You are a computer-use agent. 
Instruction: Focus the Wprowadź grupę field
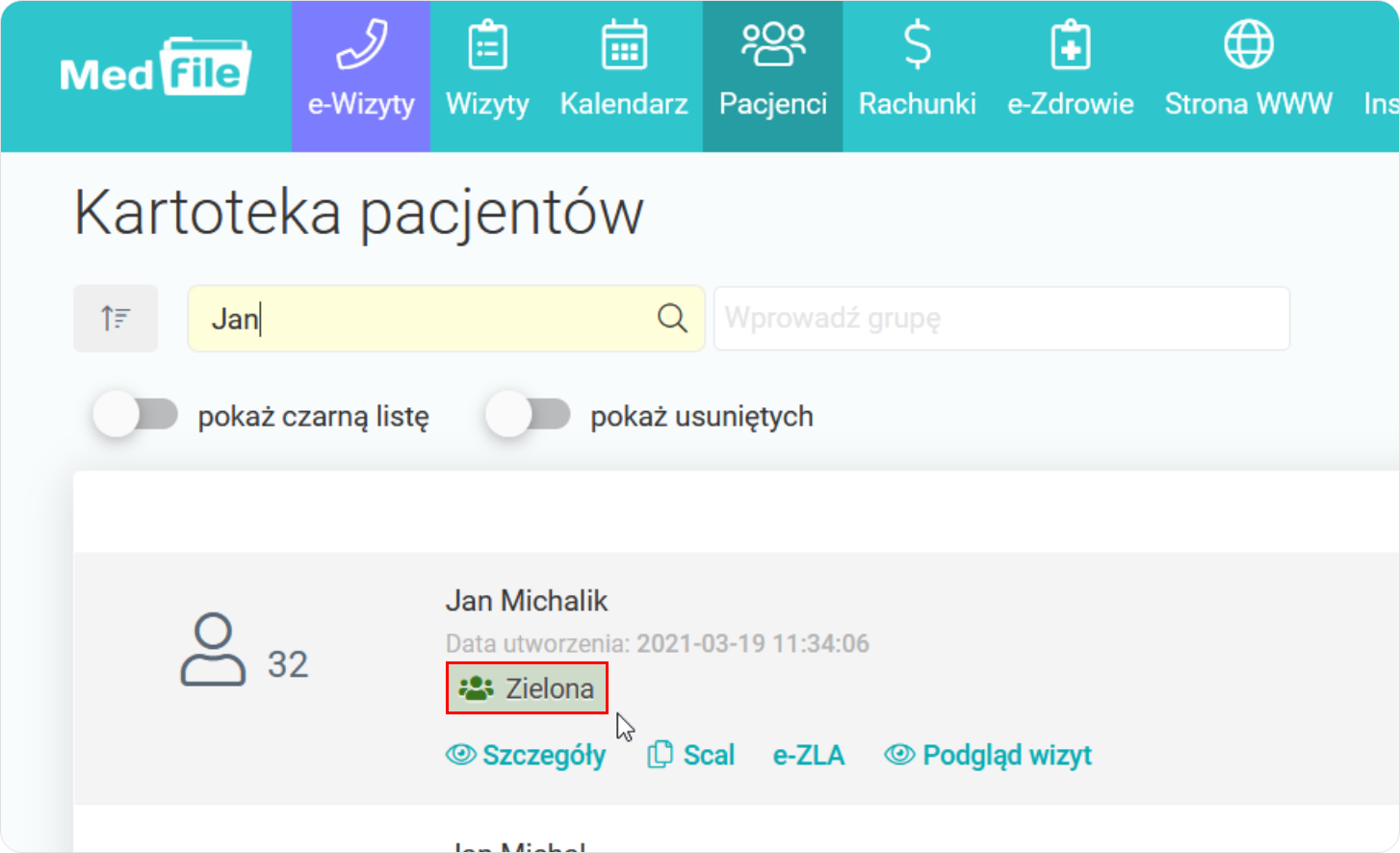1001,319
